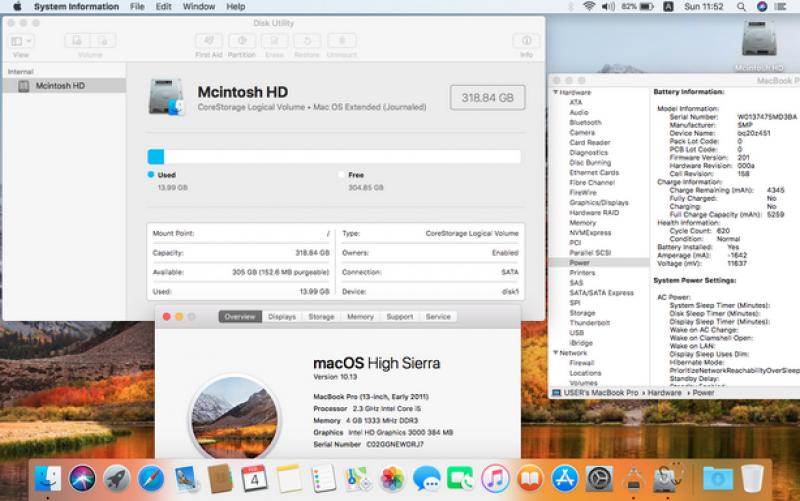
Task: Open the Trash in the Dock
Action: tap(752, 479)
